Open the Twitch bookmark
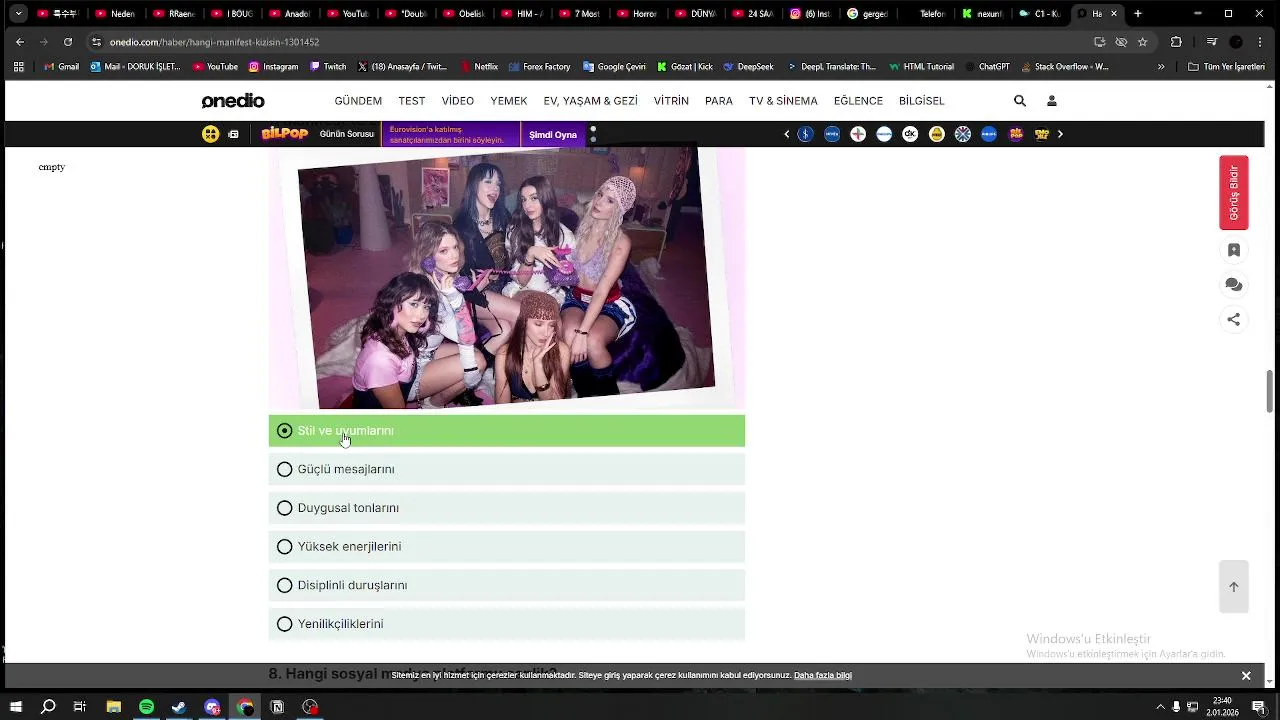 tap(328, 67)
